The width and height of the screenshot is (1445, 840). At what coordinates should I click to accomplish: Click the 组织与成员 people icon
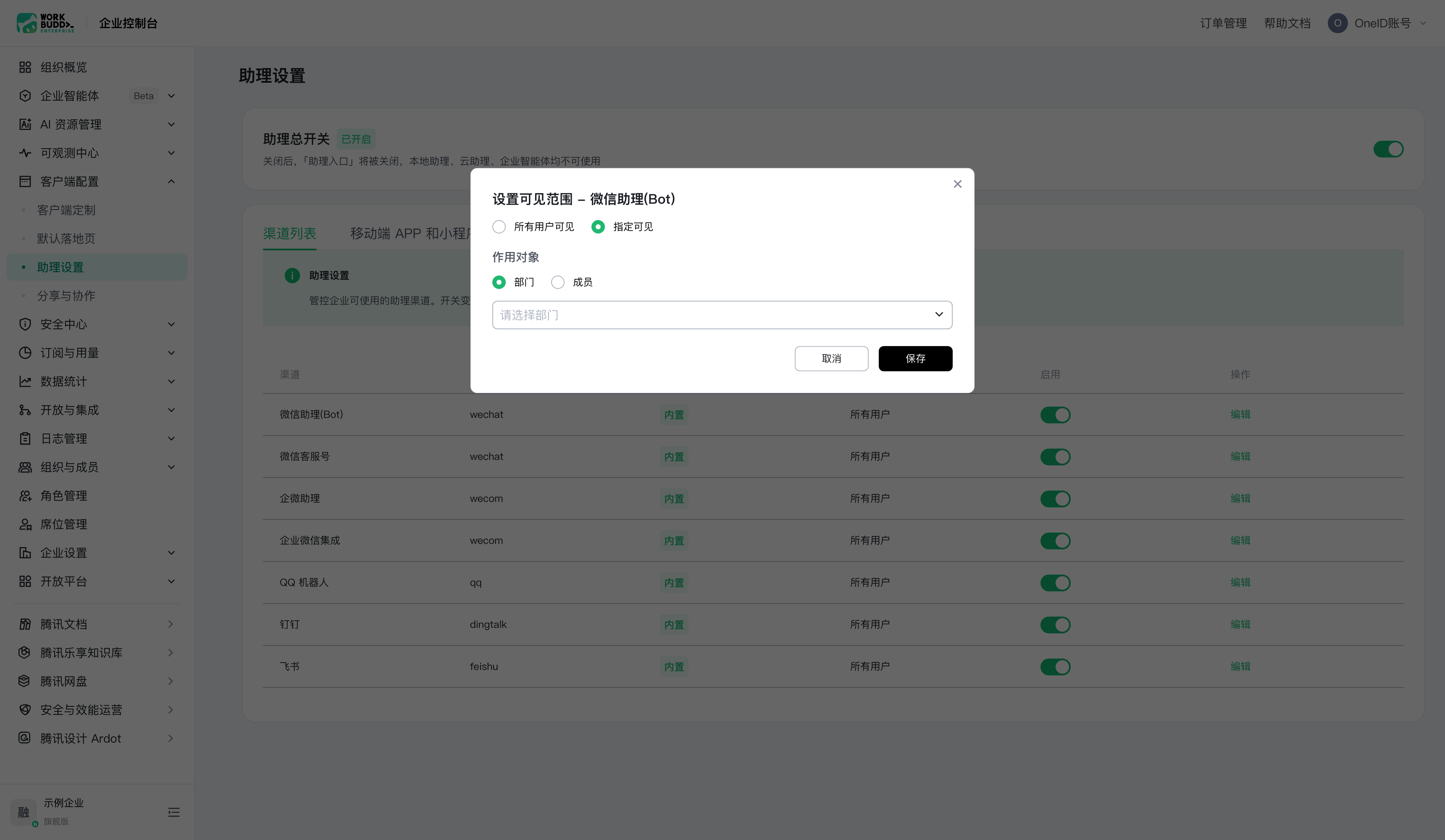click(x=25, y=467)
